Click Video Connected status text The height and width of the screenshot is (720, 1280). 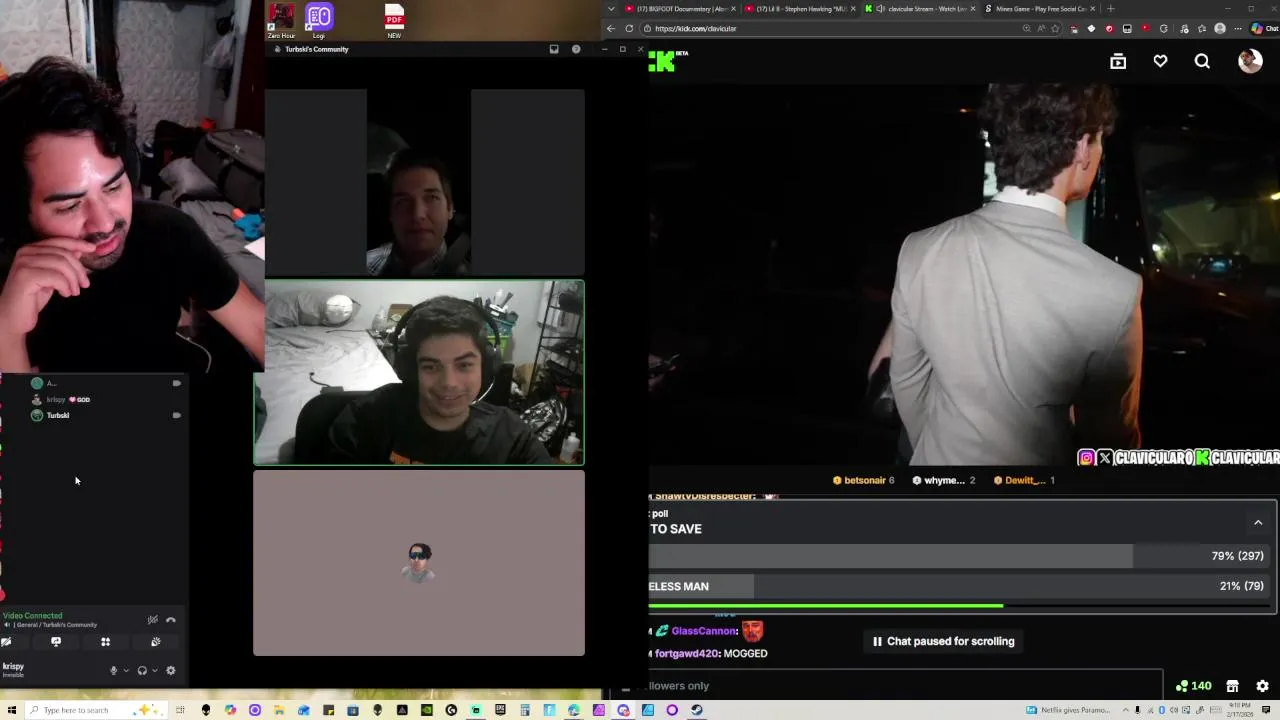coord(33,616)
